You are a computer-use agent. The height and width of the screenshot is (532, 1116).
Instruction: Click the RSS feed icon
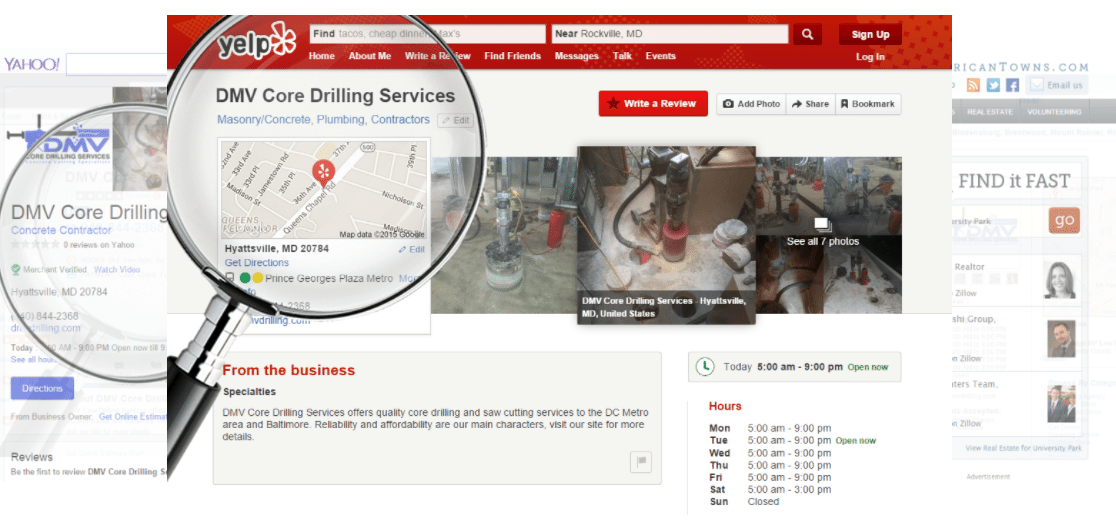[x=973, y=85]
